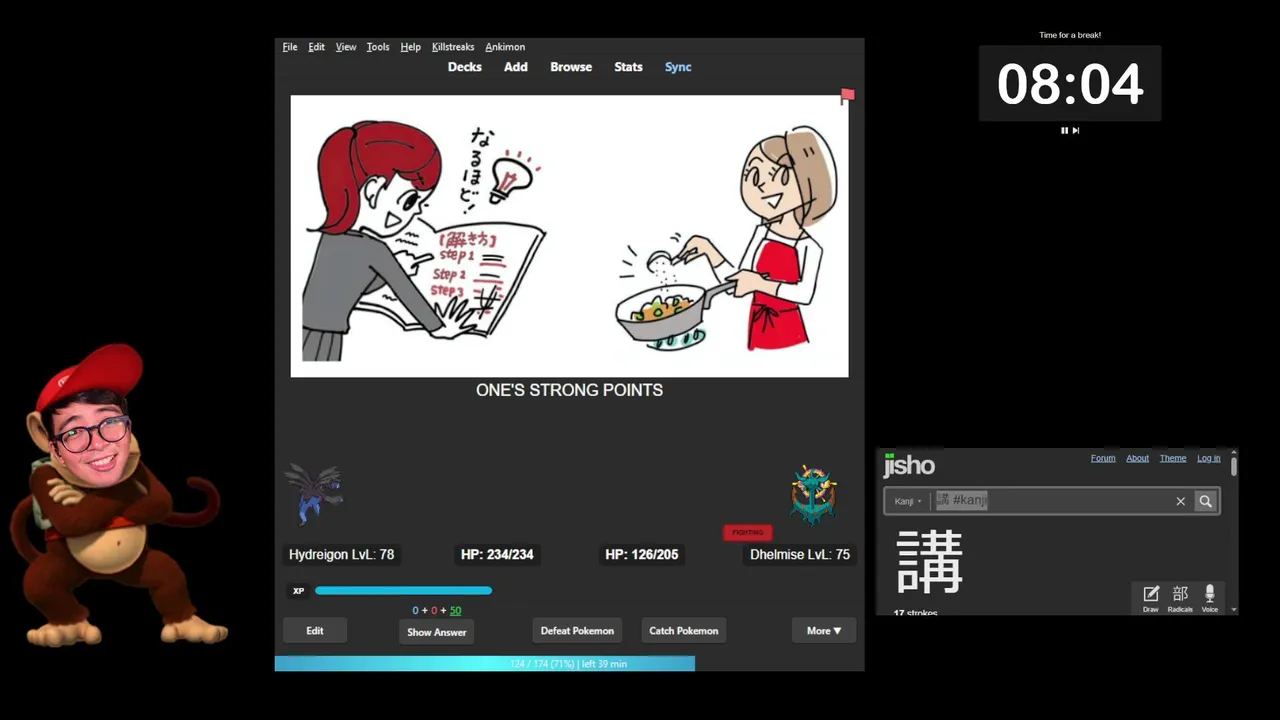Open the Stats screen
This screenshot has width=1280, height=720.
click(x=628, y=67)
